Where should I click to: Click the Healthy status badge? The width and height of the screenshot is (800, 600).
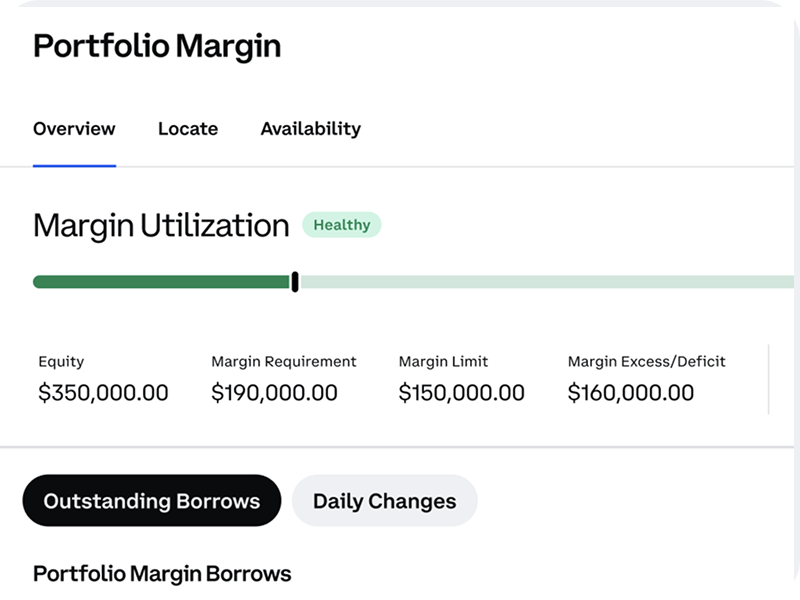pos(341,225)
